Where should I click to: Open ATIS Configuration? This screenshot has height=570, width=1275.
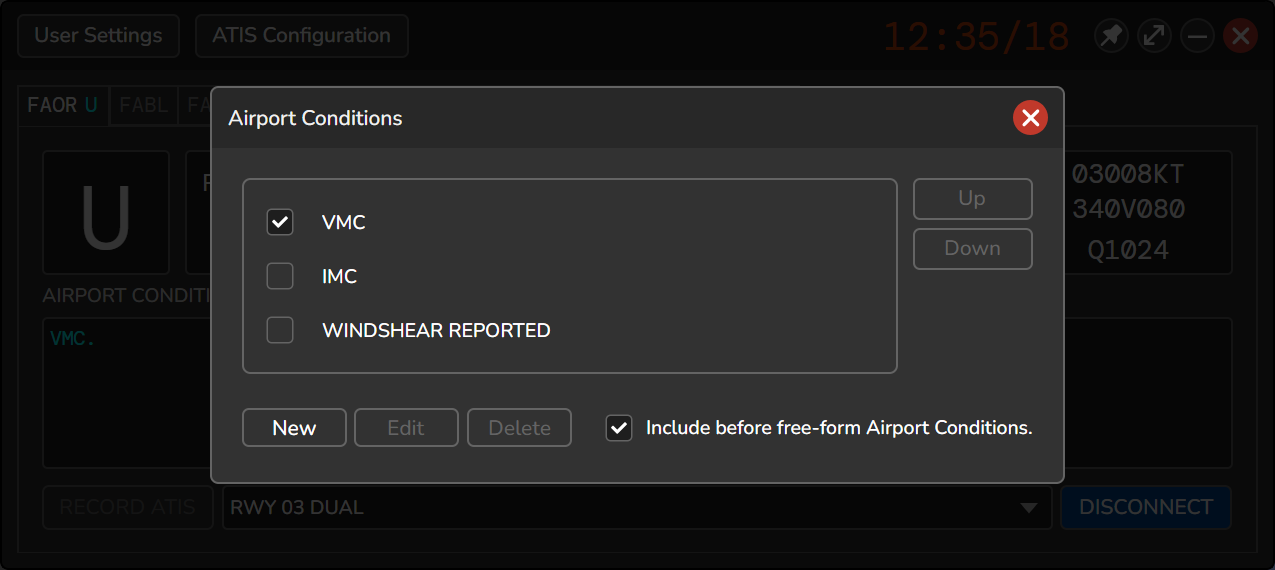301,36
